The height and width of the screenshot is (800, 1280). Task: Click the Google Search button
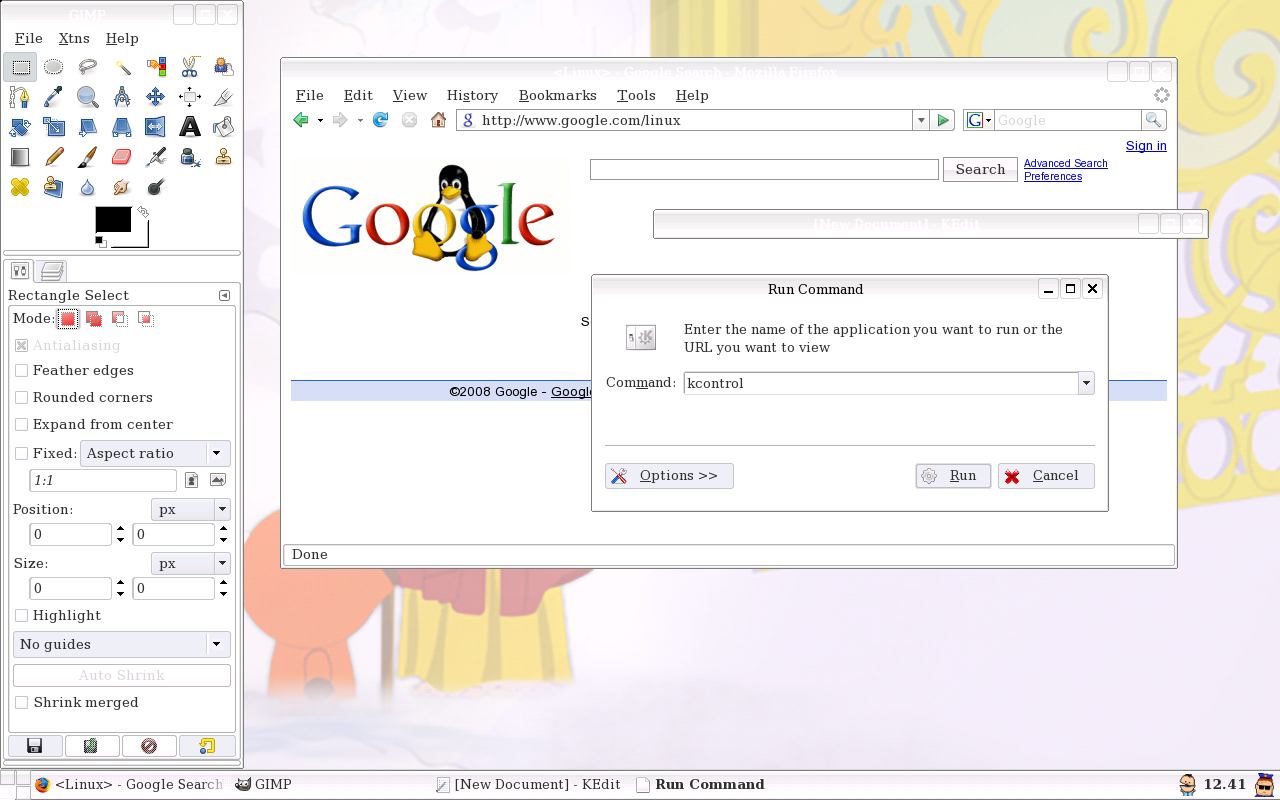(x=980, y=169)
